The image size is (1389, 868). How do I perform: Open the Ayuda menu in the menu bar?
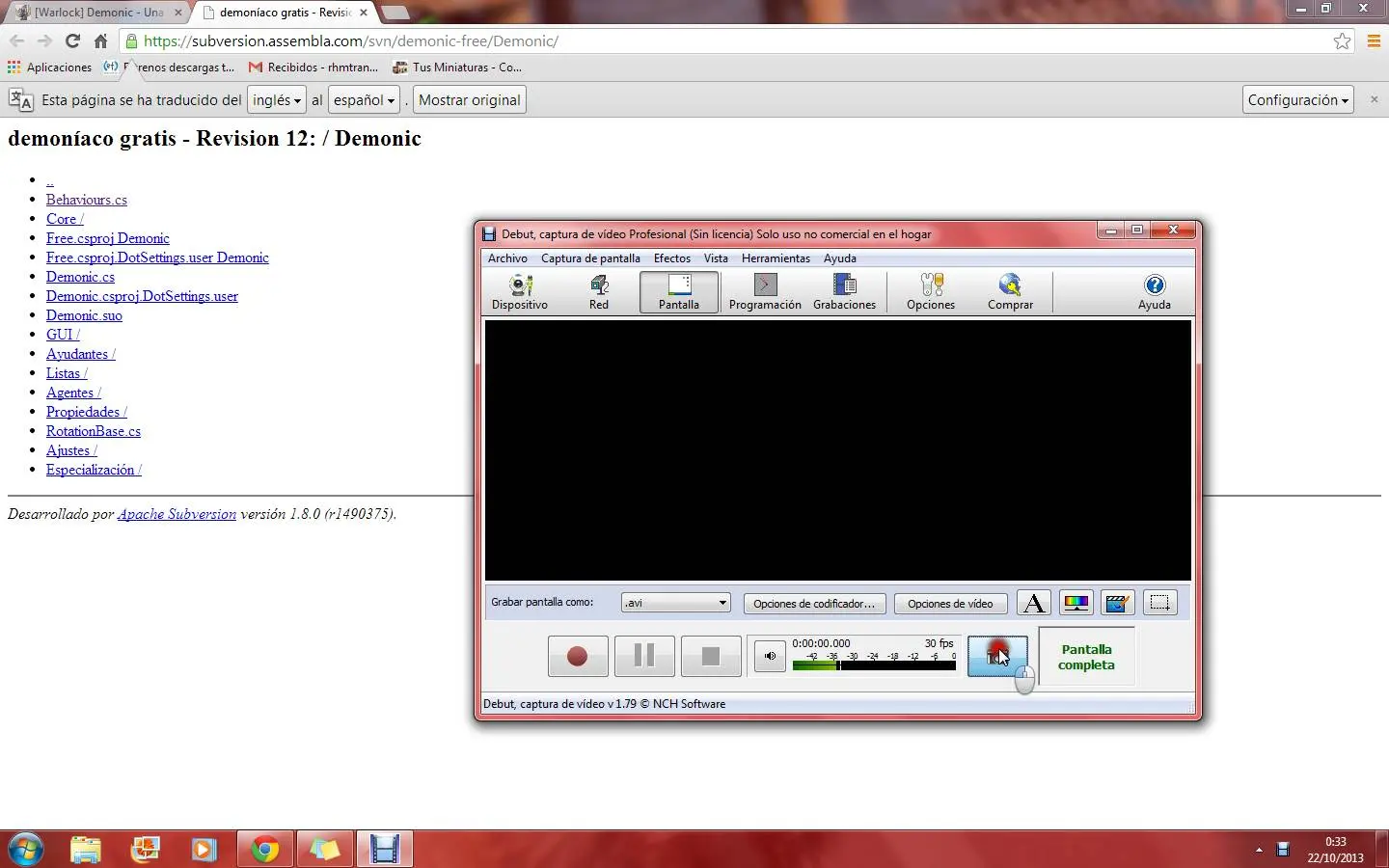(x=840, y=258)
